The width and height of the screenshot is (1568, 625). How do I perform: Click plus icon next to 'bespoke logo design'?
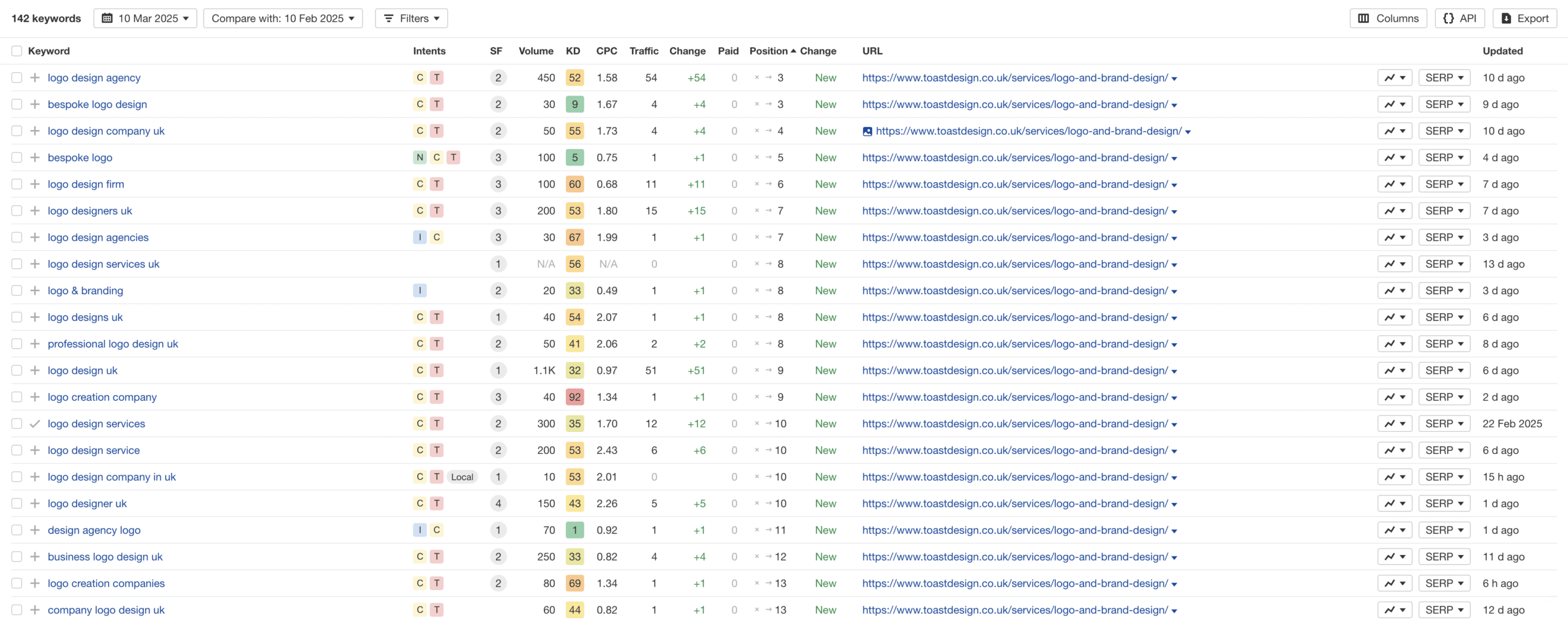point(35,104)
